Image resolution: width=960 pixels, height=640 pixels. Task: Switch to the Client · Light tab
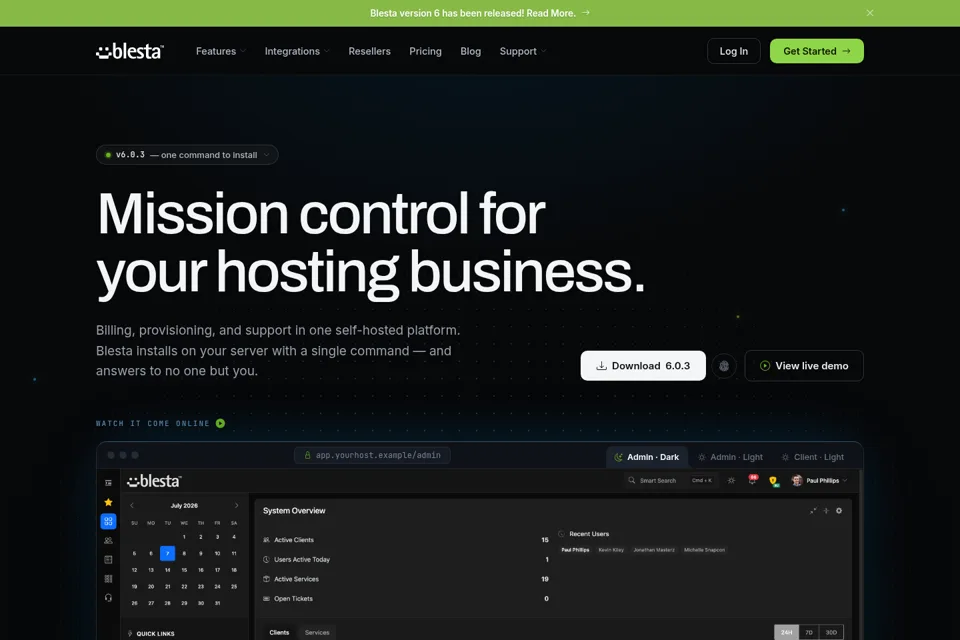click(813, 457)
